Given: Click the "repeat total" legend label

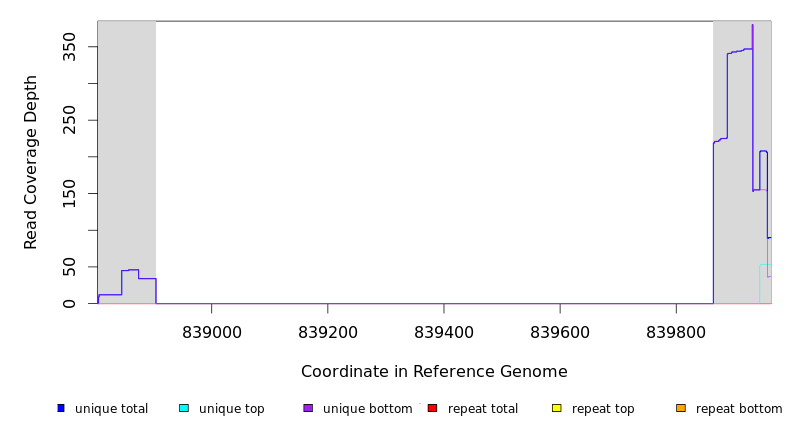Looking at the screenshot, I should pyautogui.click(x=483, y=409).
